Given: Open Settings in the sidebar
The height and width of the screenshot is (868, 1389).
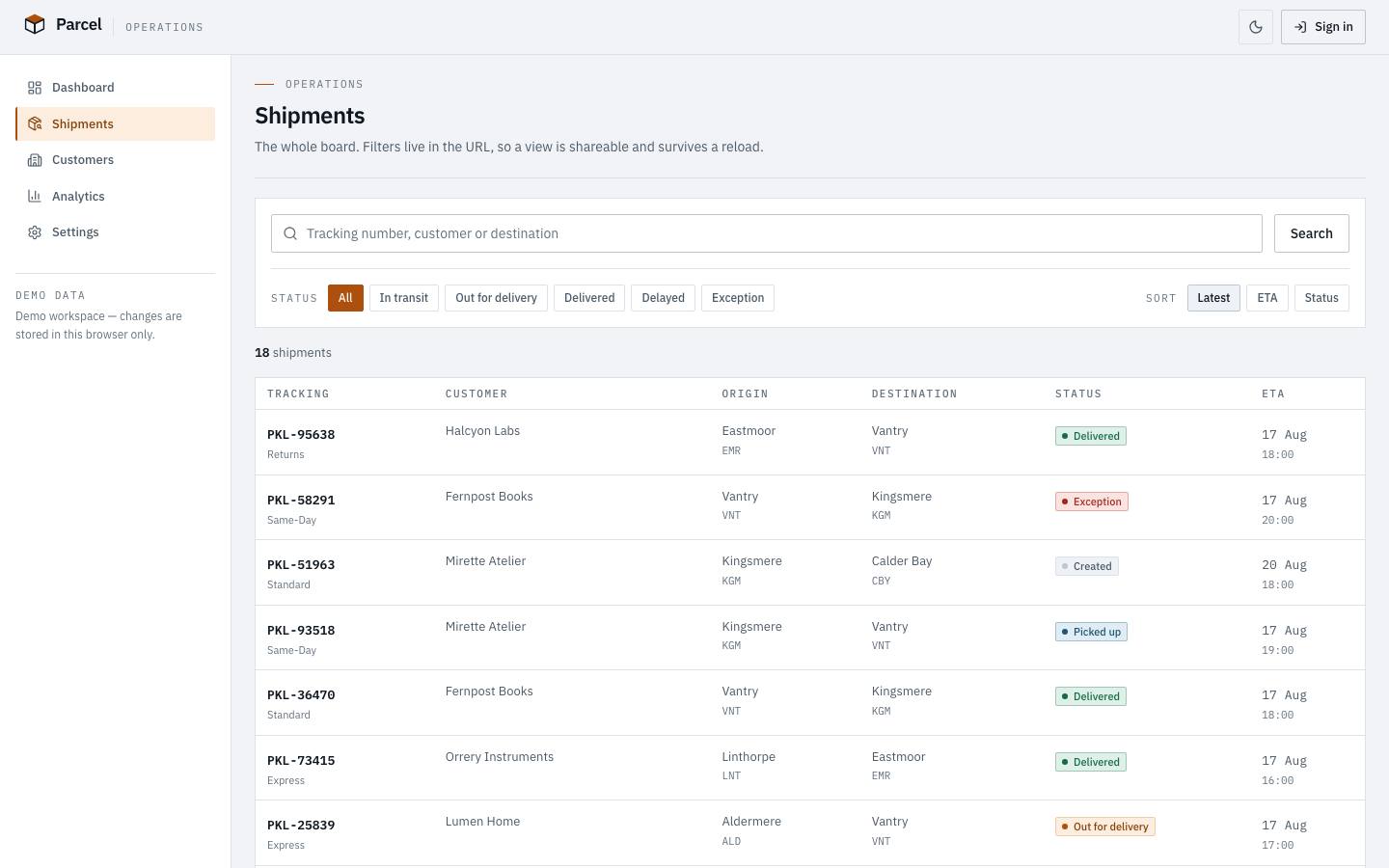Looking at the screenshot, I should click(x=116, y=232).
